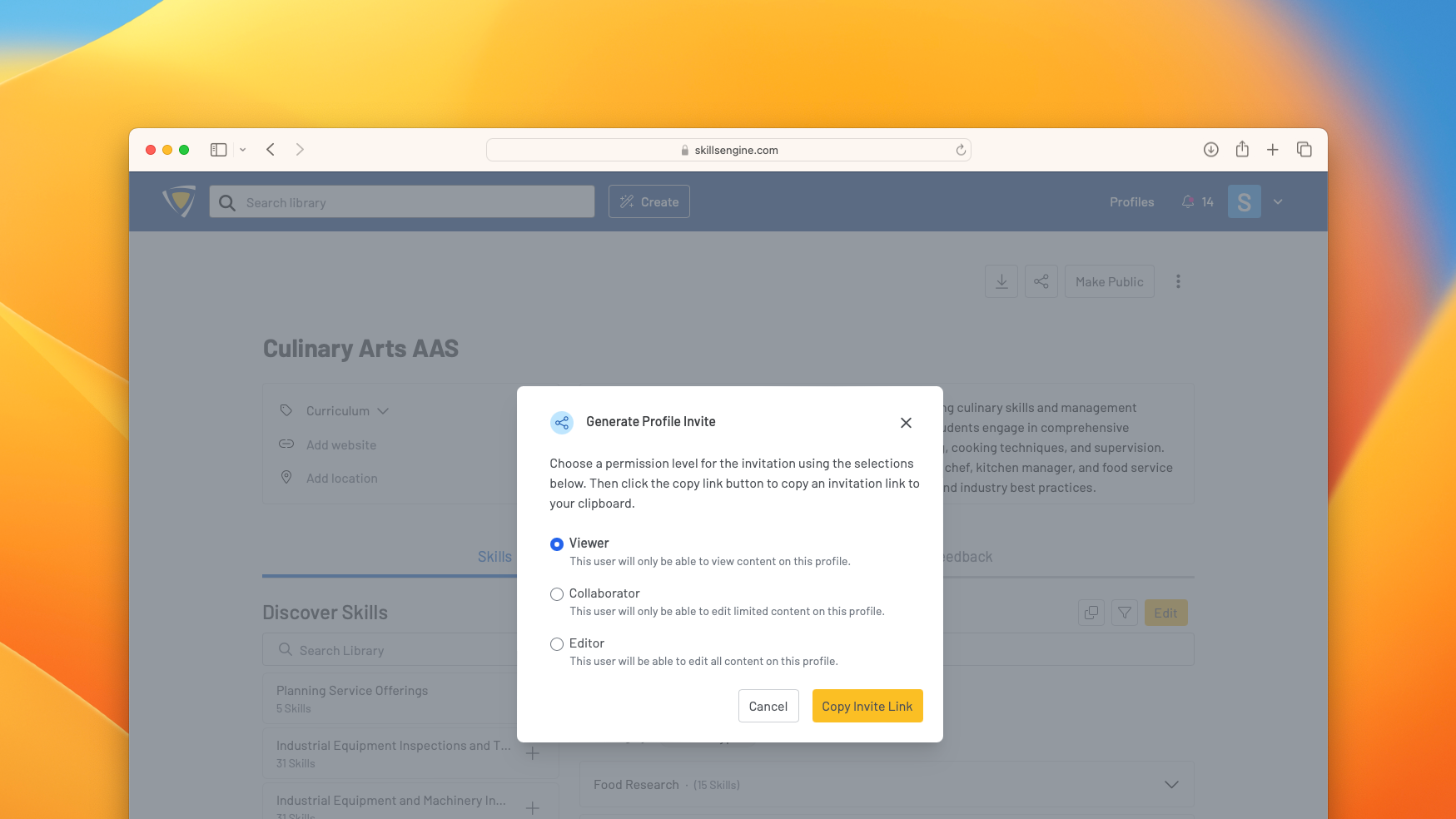Select the Editor permission level
This screenshot has width=1456, height=819.
(556, 643)
